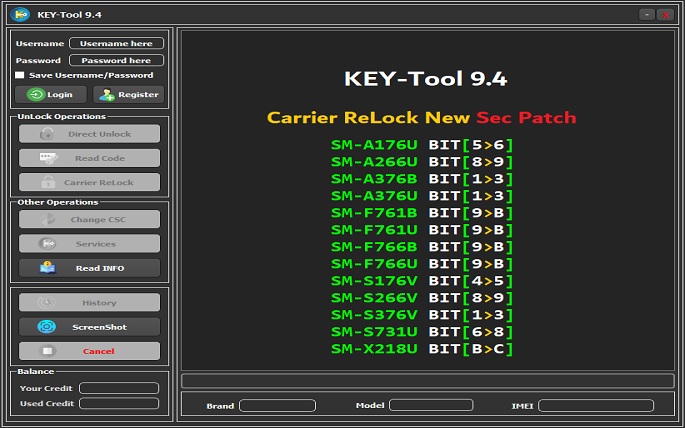This screenshot has height=428, width=685.
Task: Click the SM-A376U model entry
Action: click(374, 196)
